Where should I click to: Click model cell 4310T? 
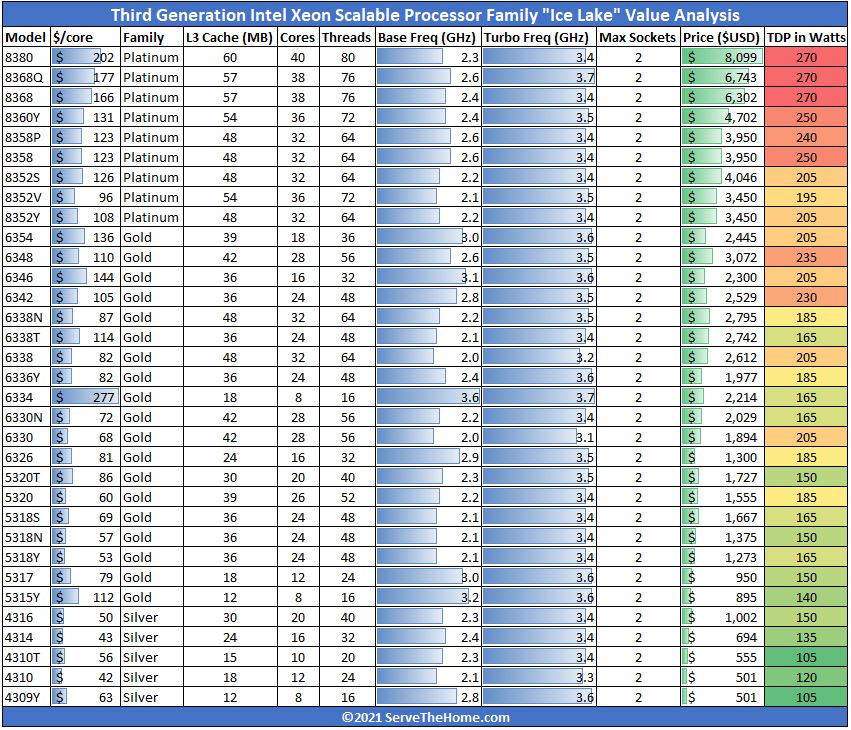[x=26, y=657]
